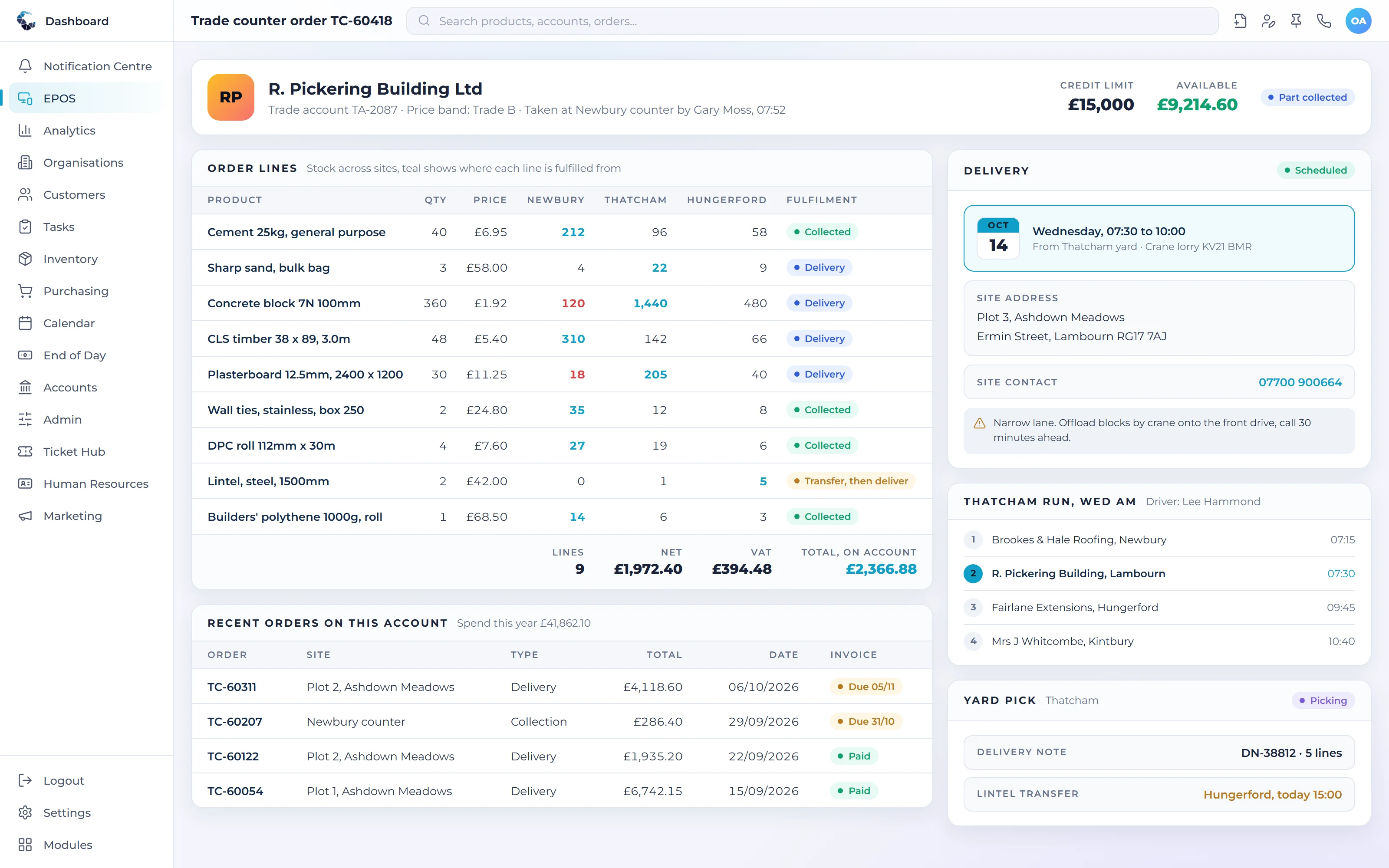Call site contact 07700 900664
This screenshot has height=868, width=1389.
click(1300, 382)
